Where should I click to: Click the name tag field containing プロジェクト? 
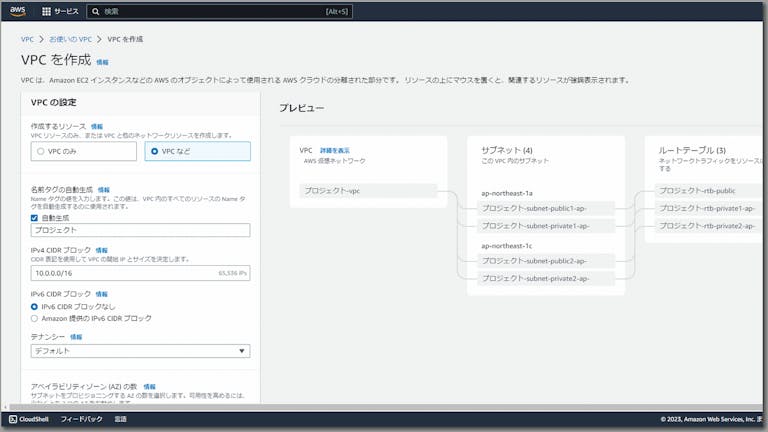pyautogui.click(x=141, y=230)
